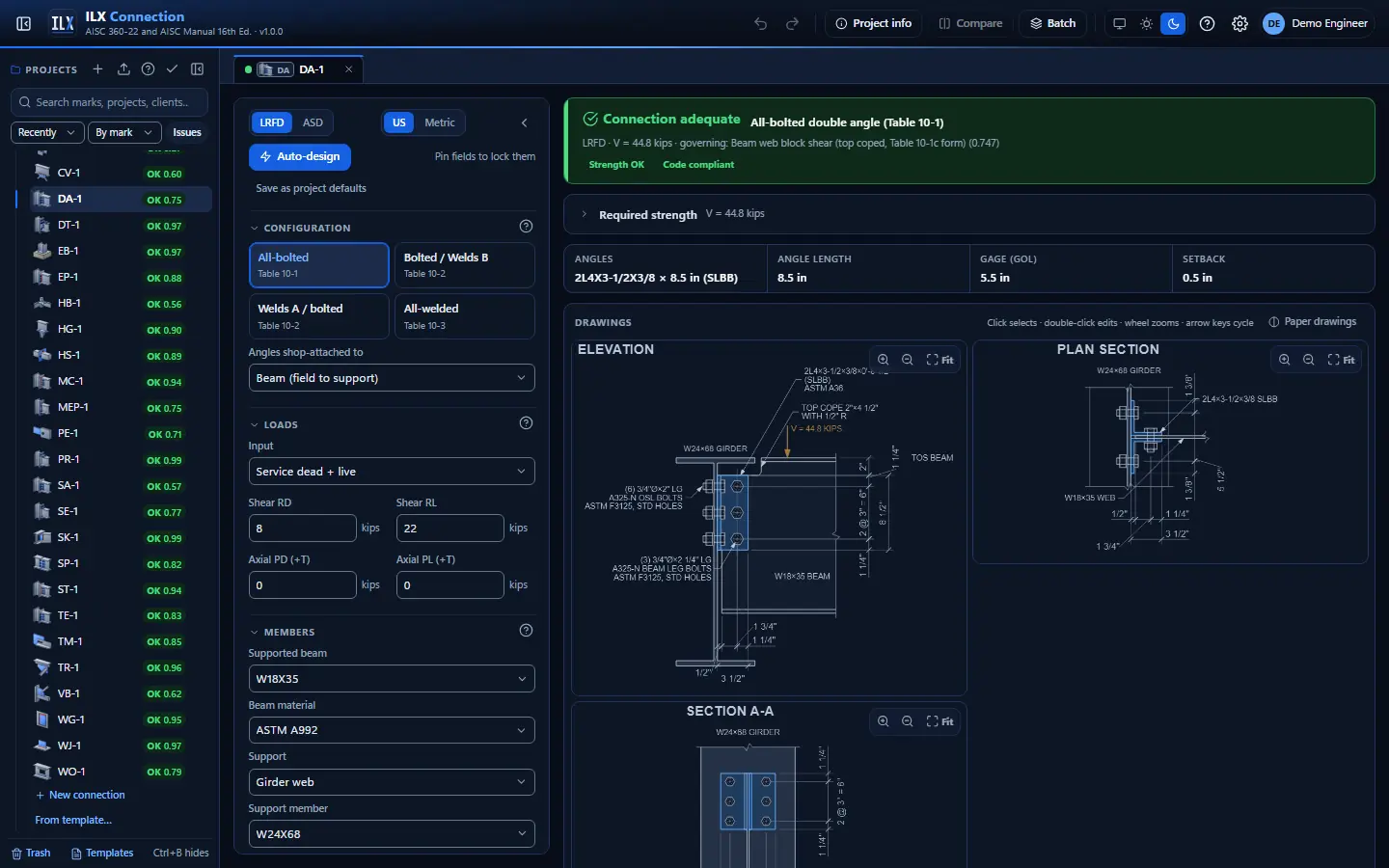This screenshot has width=1389, height=868.
Task: Toggle Paper drawings mode
Action: pyautogui.click(x=1312, y=322)
